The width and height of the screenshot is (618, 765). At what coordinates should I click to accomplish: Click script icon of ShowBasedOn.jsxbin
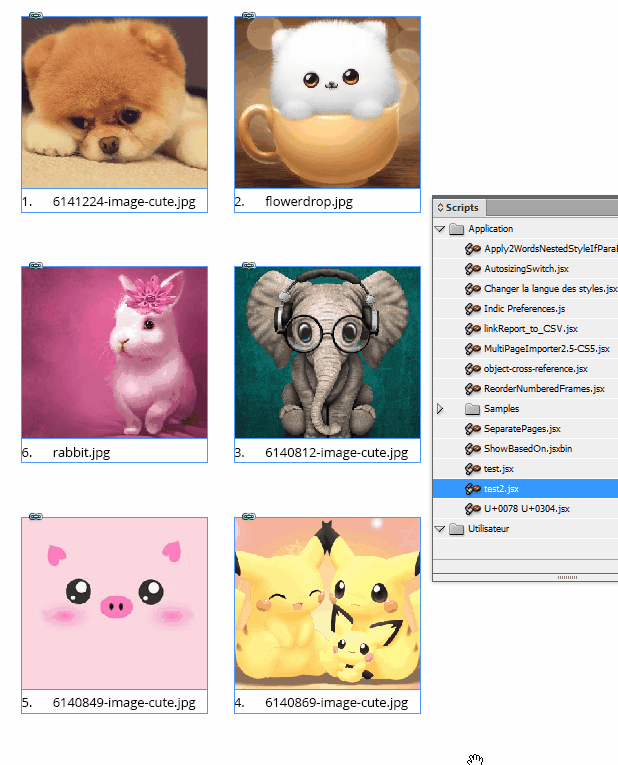[473, 449]
